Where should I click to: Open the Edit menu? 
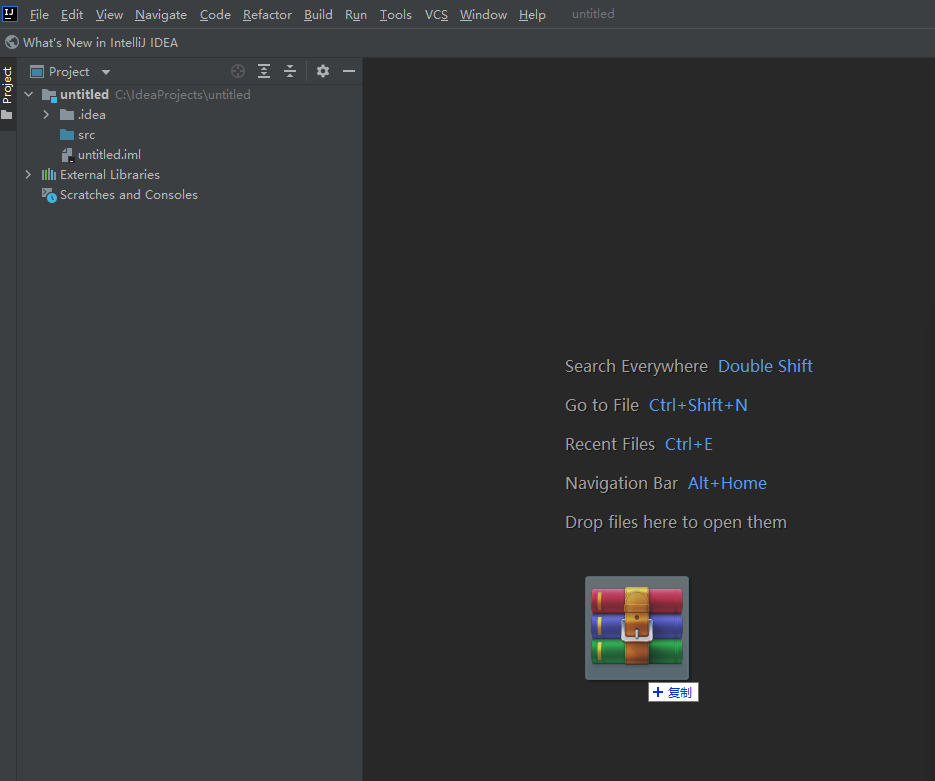click(72, 14)
